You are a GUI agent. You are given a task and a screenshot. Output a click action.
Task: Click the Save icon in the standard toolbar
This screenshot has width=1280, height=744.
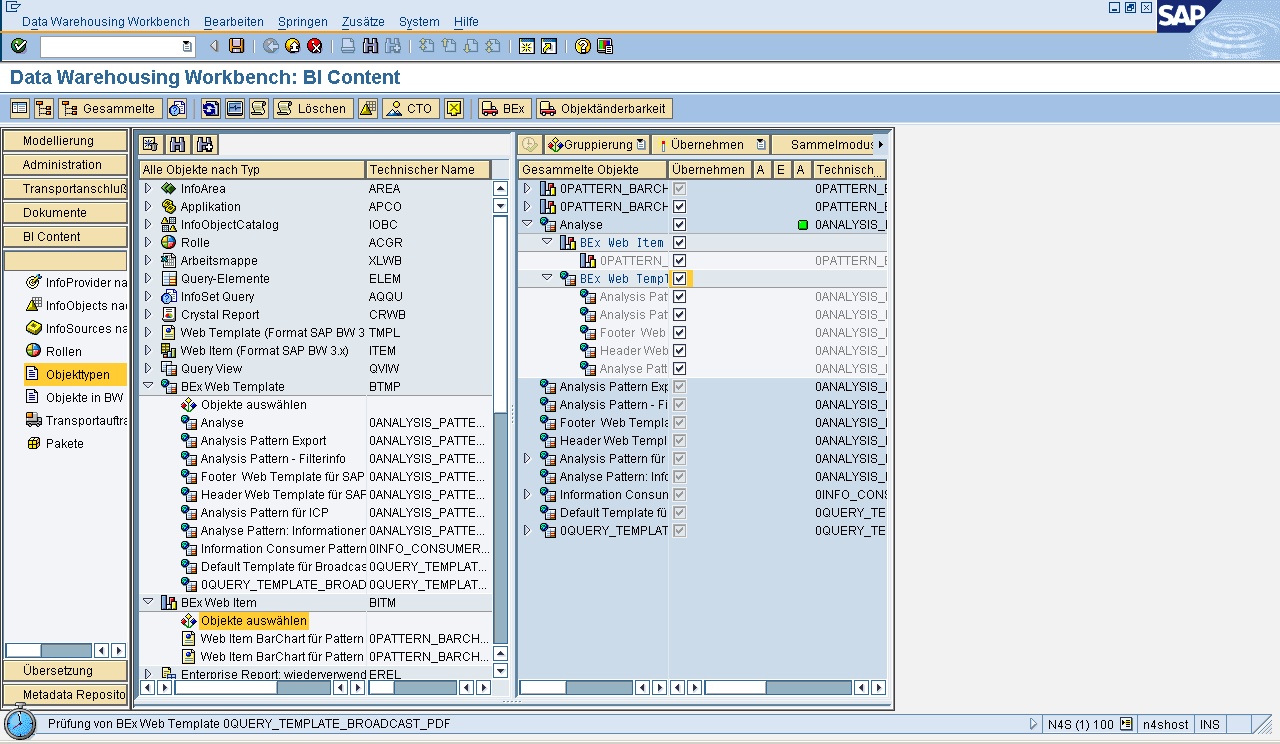click(237, 46)
